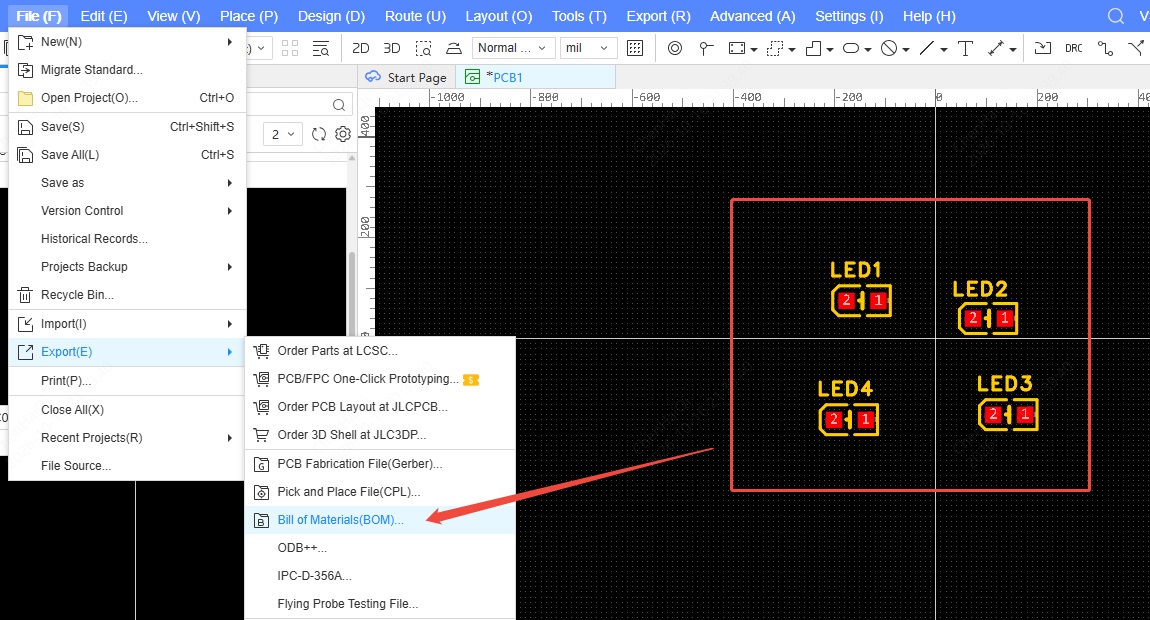Toggle the grid display icon
Screen dimensions: 1150x620
tap(635, 48)
